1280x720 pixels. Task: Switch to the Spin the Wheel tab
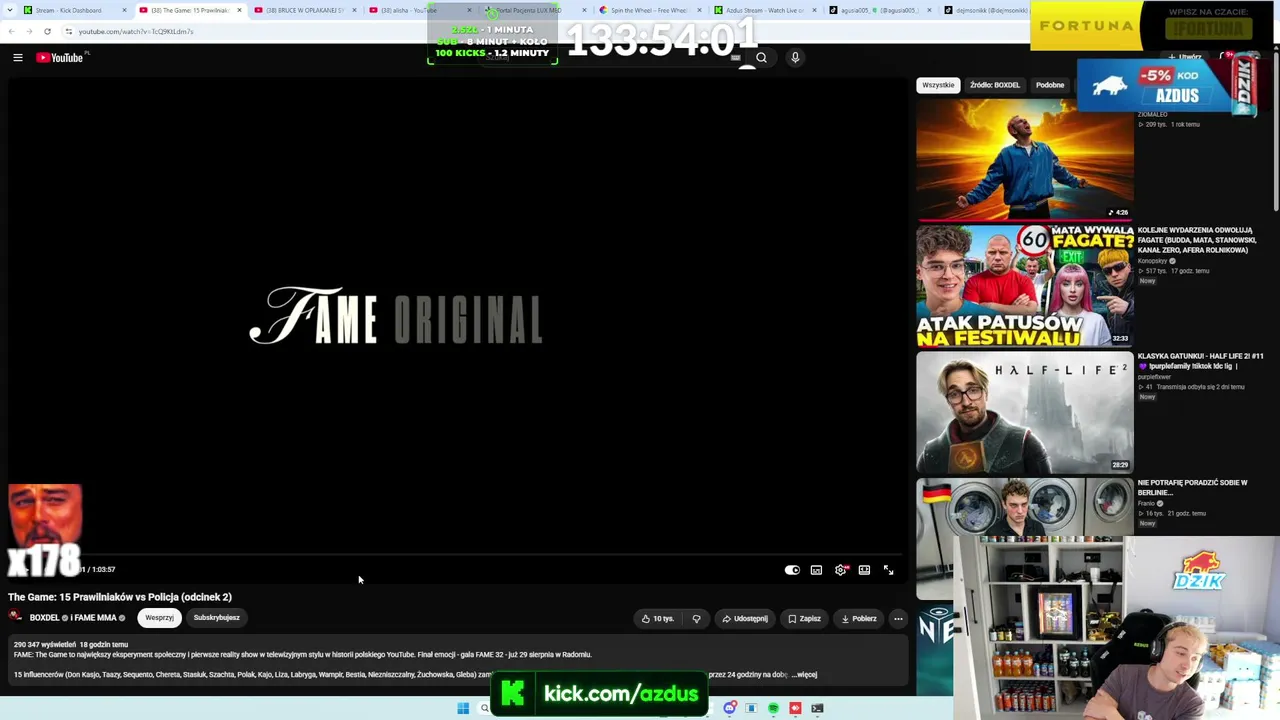click(649, 10)
